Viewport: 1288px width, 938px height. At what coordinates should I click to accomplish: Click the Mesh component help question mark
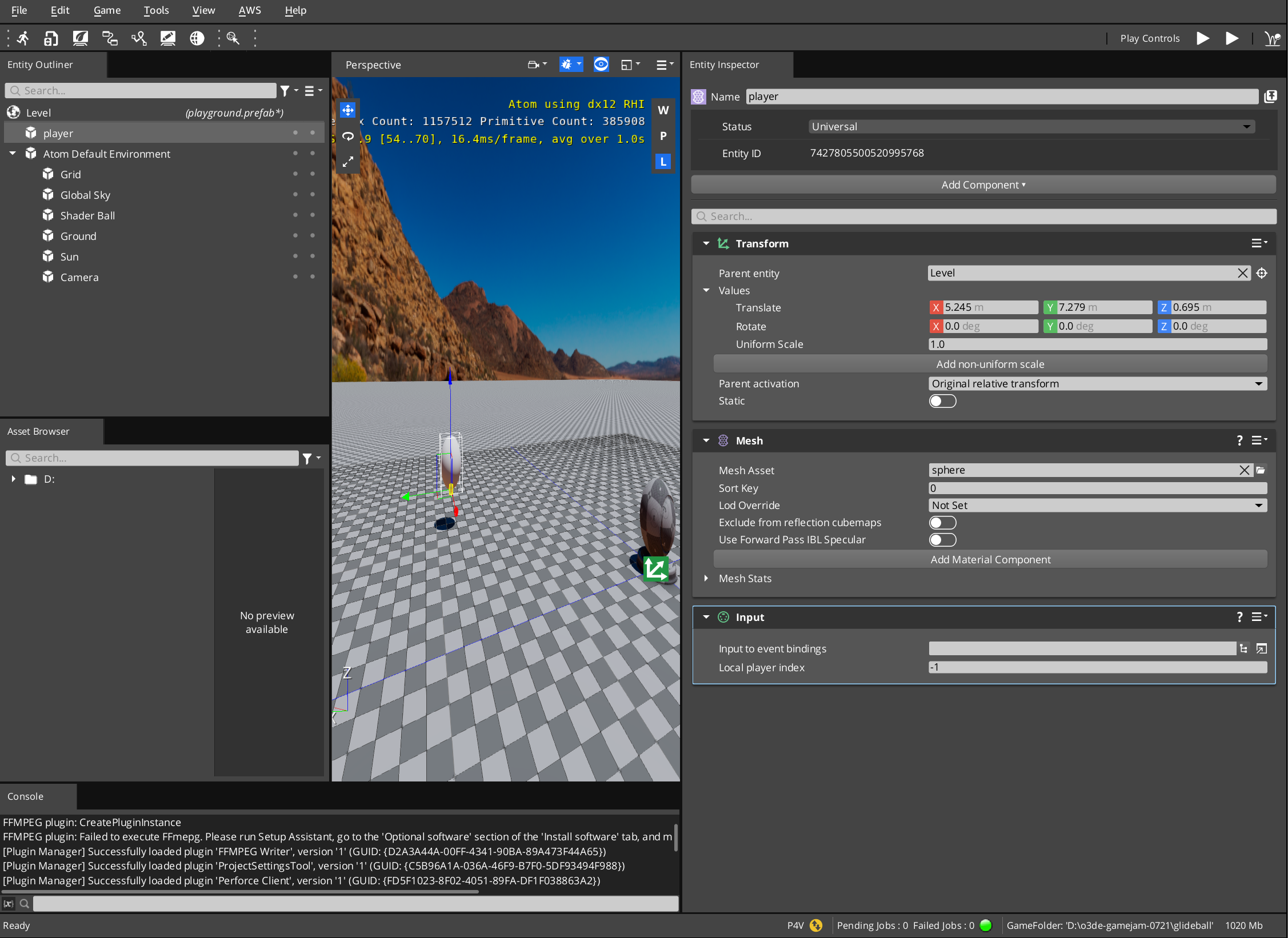pos(1239,440)
